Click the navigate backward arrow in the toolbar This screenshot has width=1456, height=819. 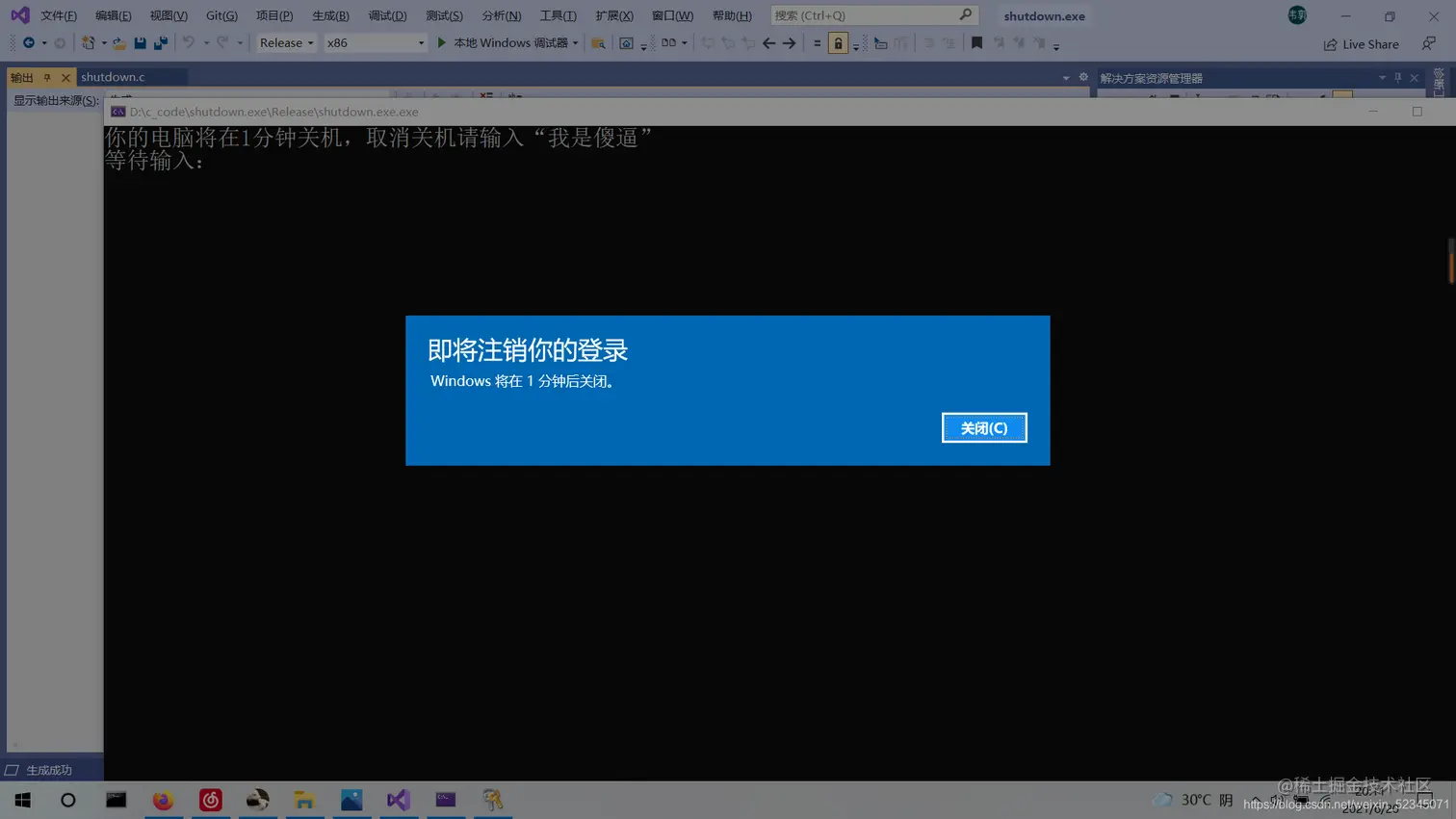click(x=29, y=43)
